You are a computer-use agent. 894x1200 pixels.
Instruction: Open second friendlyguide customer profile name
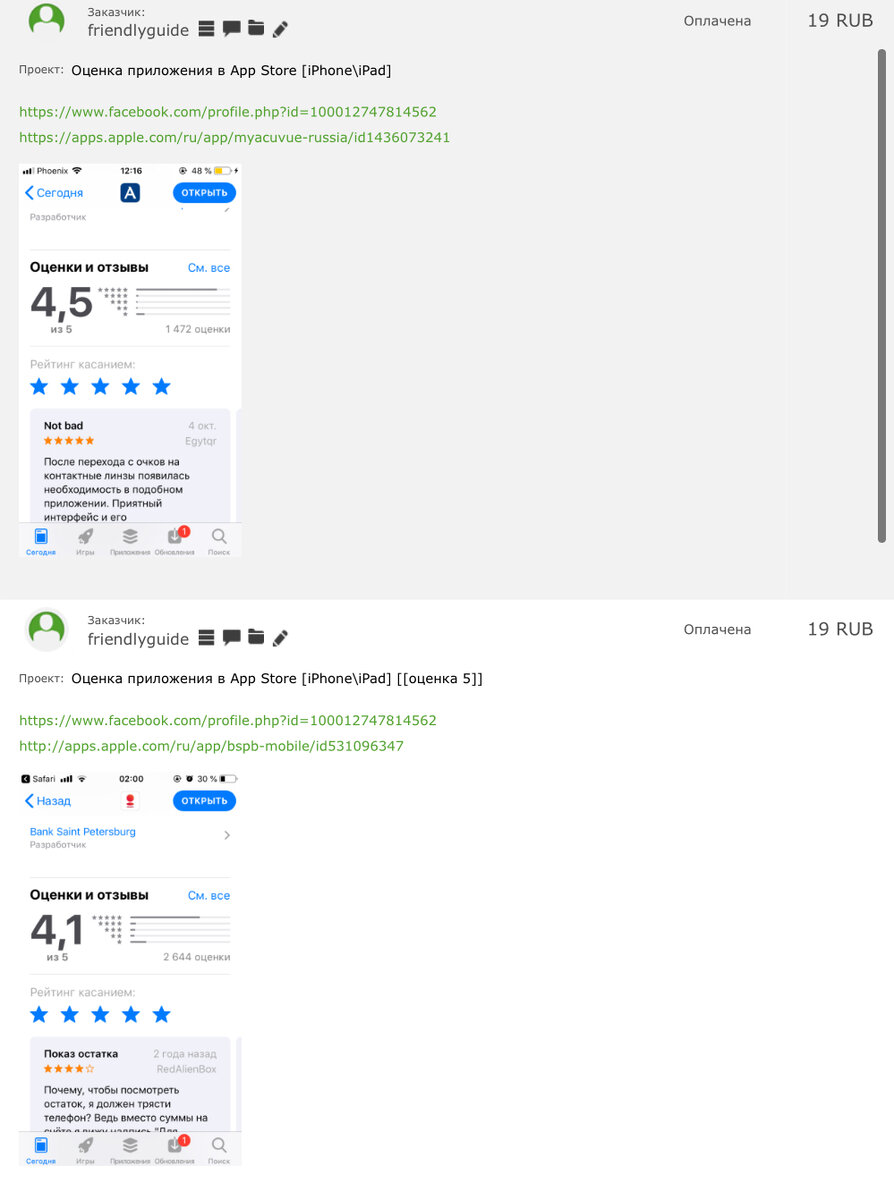[138, 639]
